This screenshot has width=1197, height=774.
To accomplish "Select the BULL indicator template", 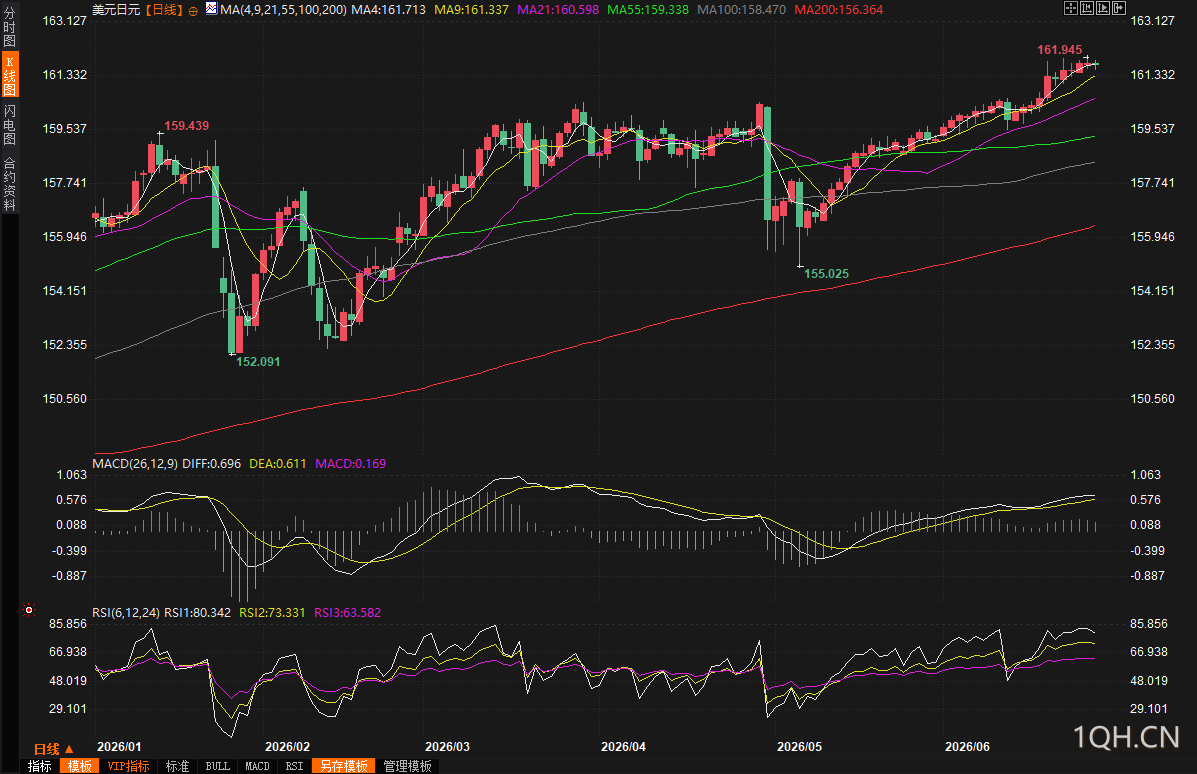I will tap(218, 766).
